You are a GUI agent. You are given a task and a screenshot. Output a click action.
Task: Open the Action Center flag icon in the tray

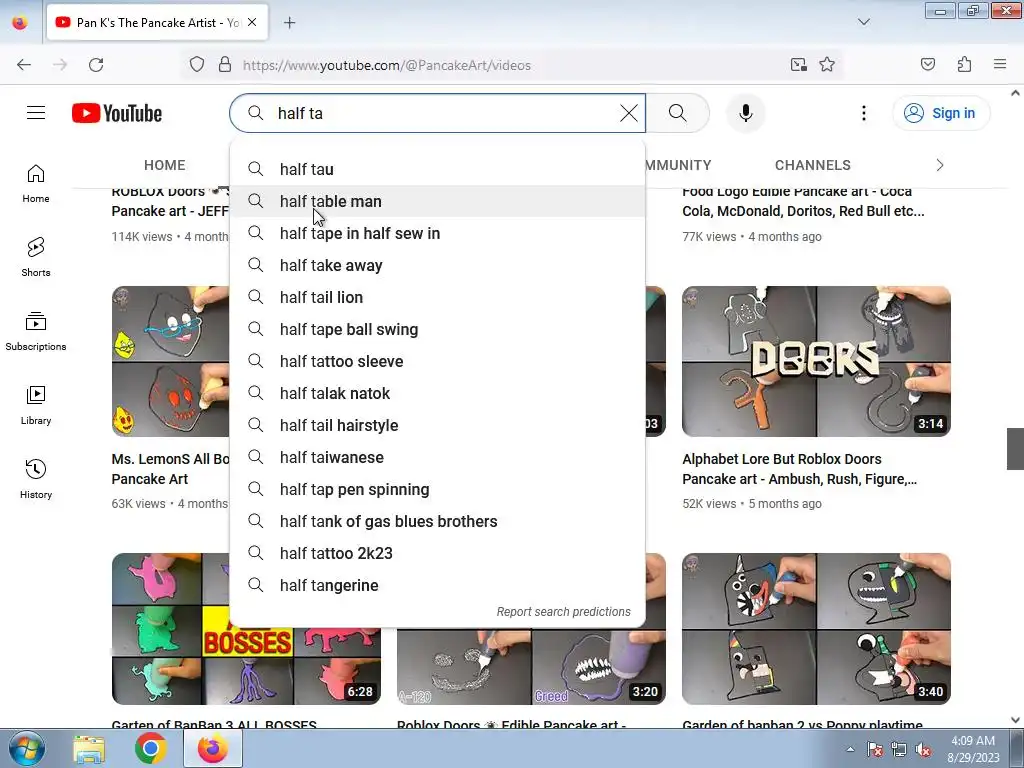(x=874, y=750)
